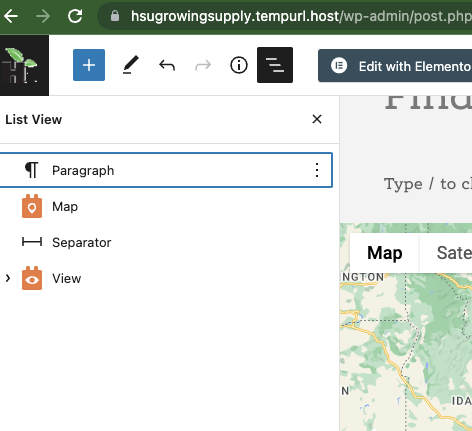Click the page title in editor canvas
The image size is (472, 431).
(x=428, y=103)
